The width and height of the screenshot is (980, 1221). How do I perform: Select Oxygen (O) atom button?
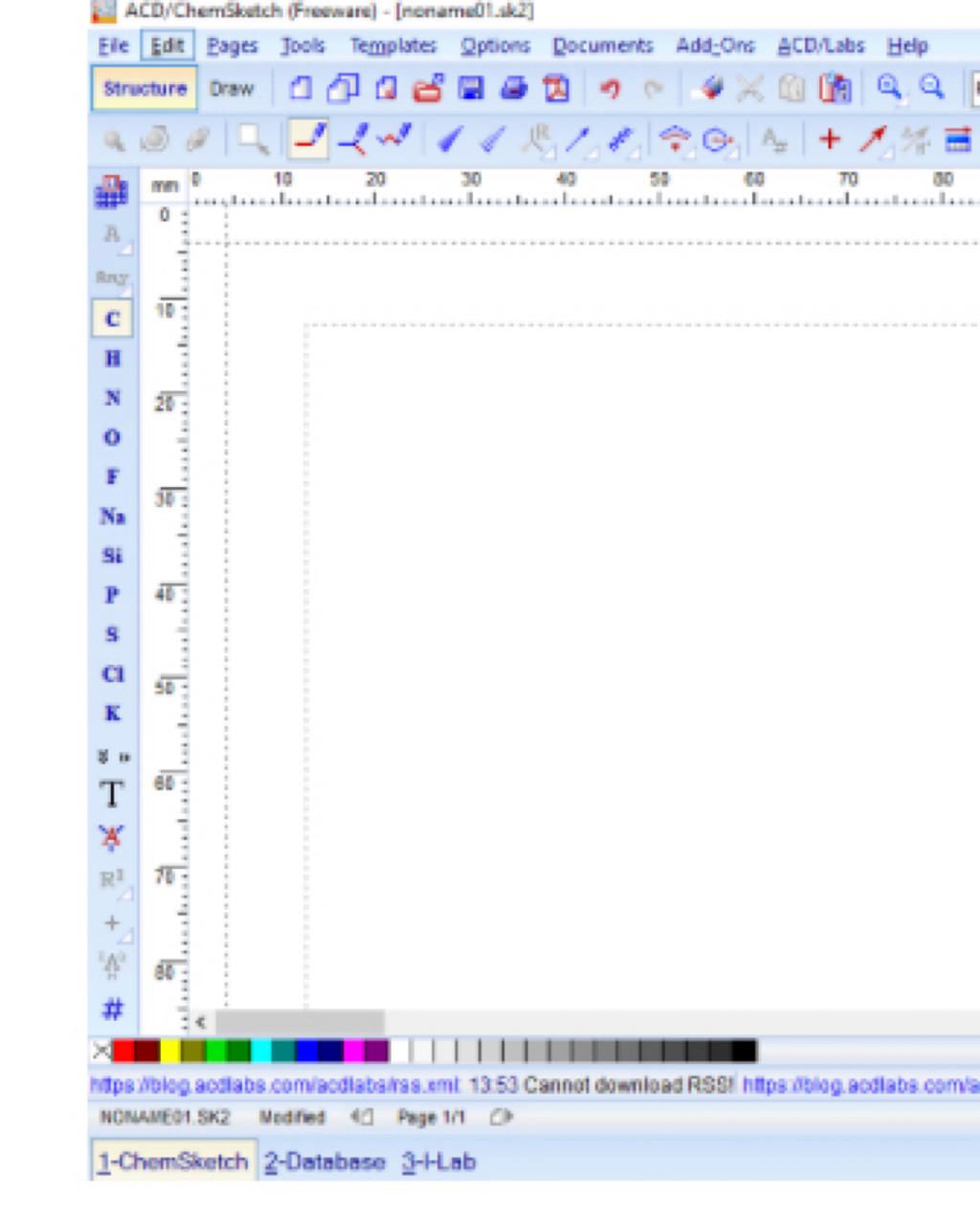coord(112,437)
